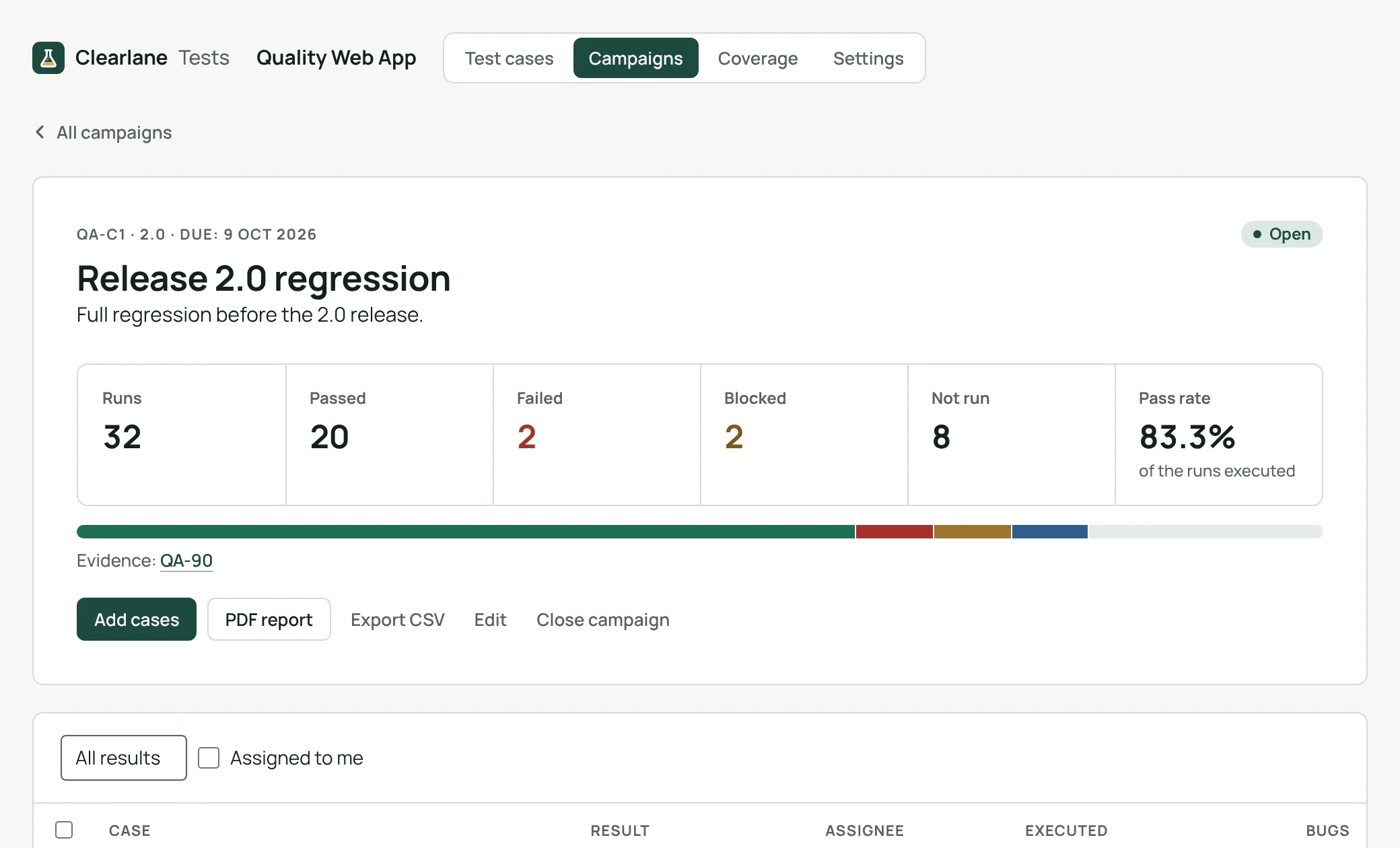
Task: Click the ASSIGNEE column header
Action: [x=864, y=831]
